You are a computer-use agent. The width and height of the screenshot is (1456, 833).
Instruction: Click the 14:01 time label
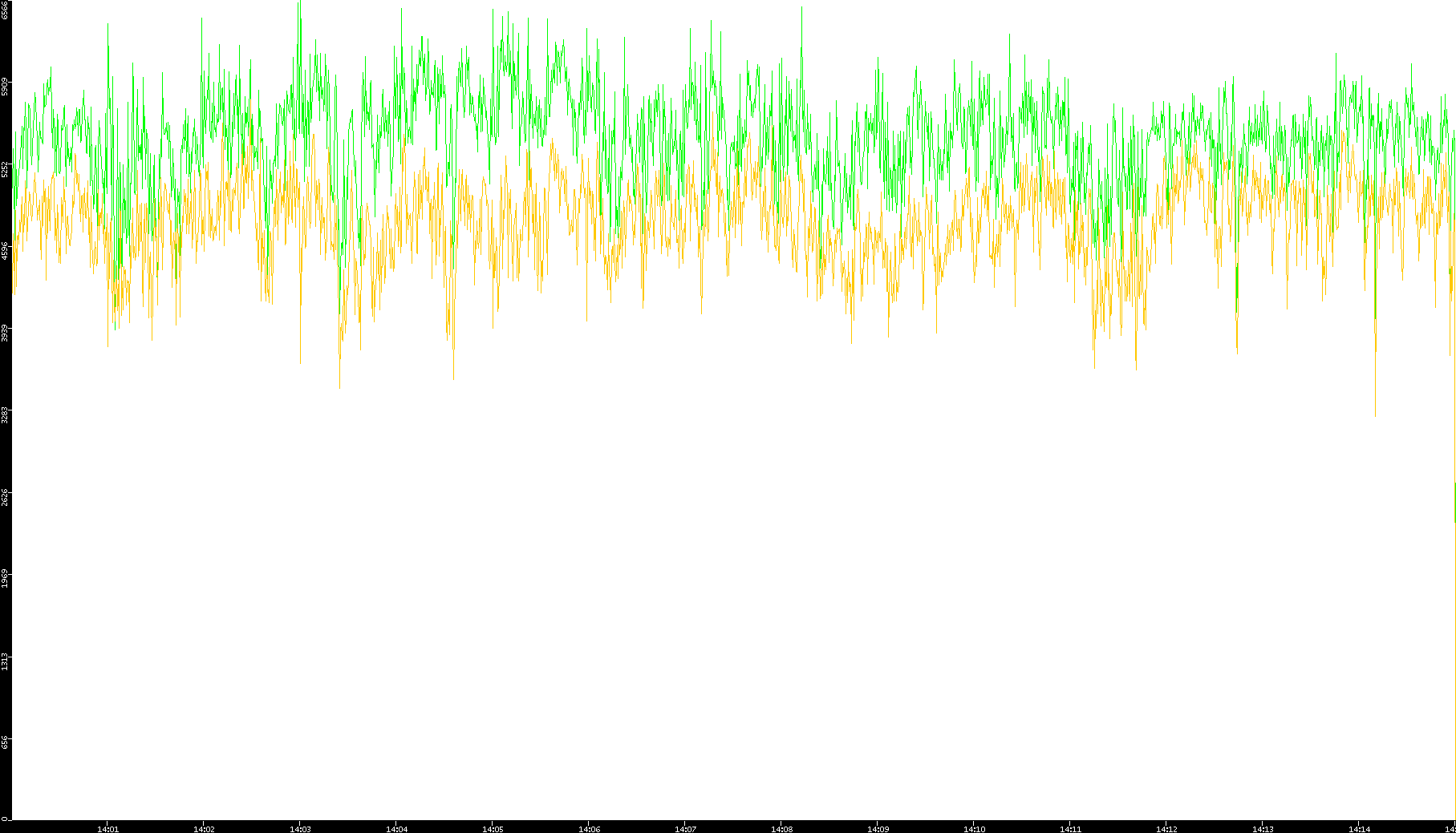pyautogui.click(x=107, y=829)
